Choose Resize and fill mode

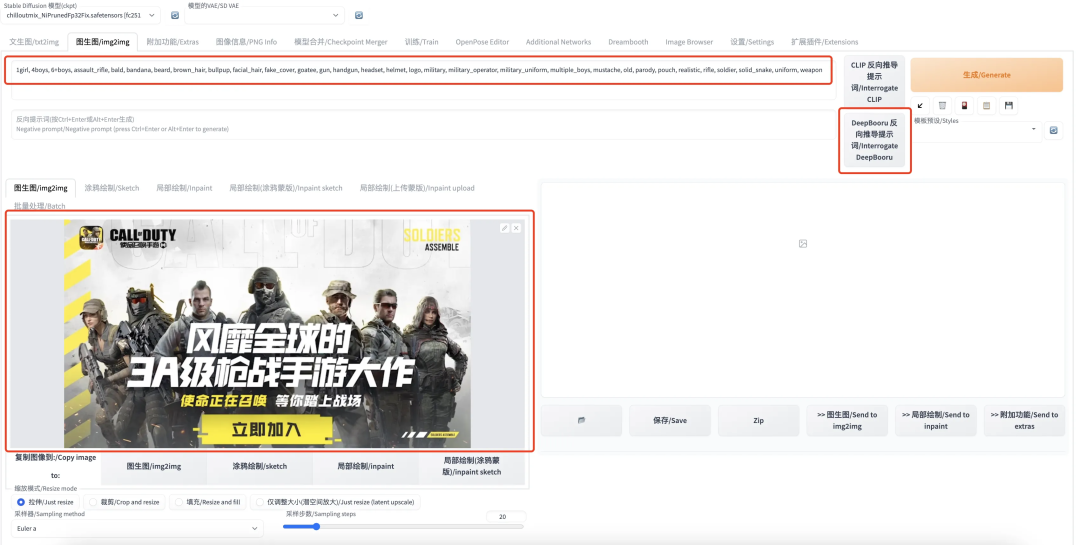point(207,502)
